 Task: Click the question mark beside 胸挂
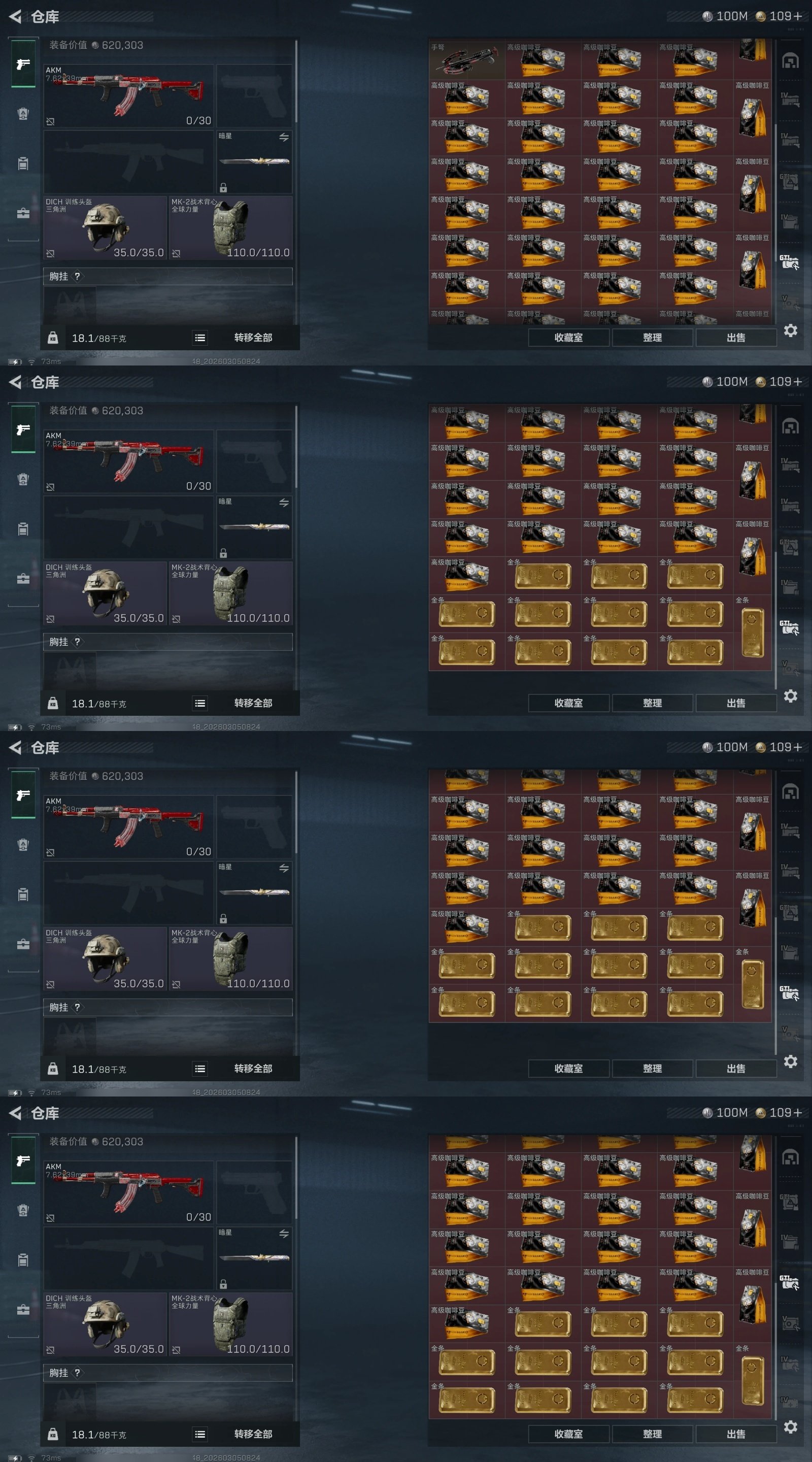click(77, 276)
